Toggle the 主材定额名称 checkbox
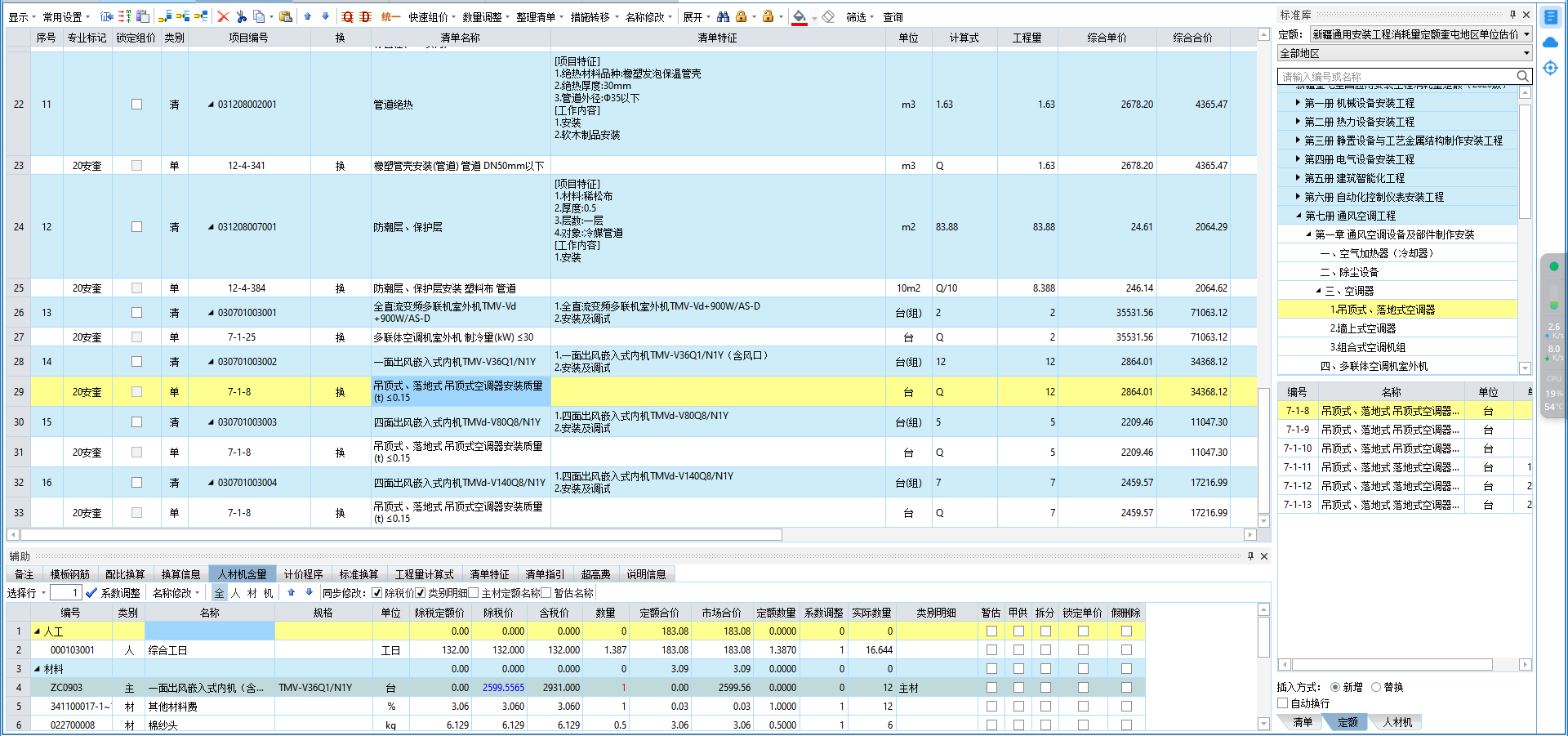This screenshot has width=1568, height=736. (474, 593)
